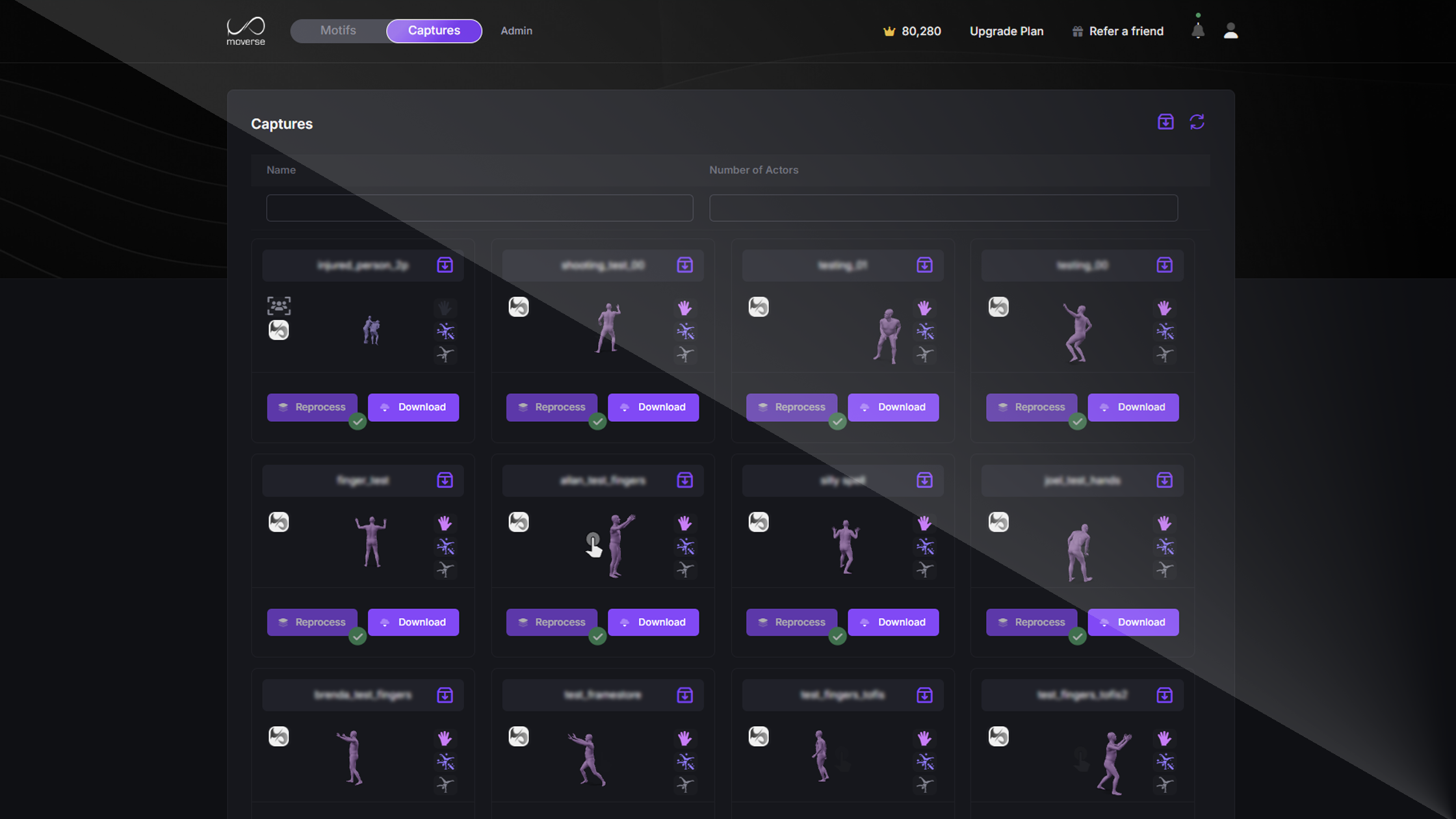Click archive download icon on injured_person_2p card
Image resolution: width=1456 pixels, height=819 pixels.
click(x=445, y=265)
